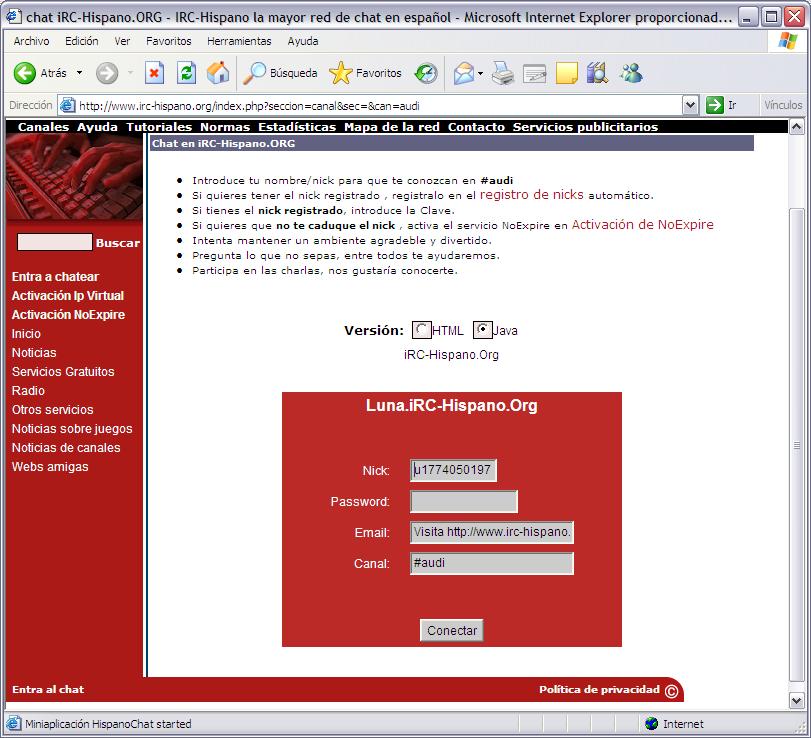The height and width of the screenshot is (738, 811).
Task: Open Tutoriales in the navigation bar
Action: pos(159,127)
